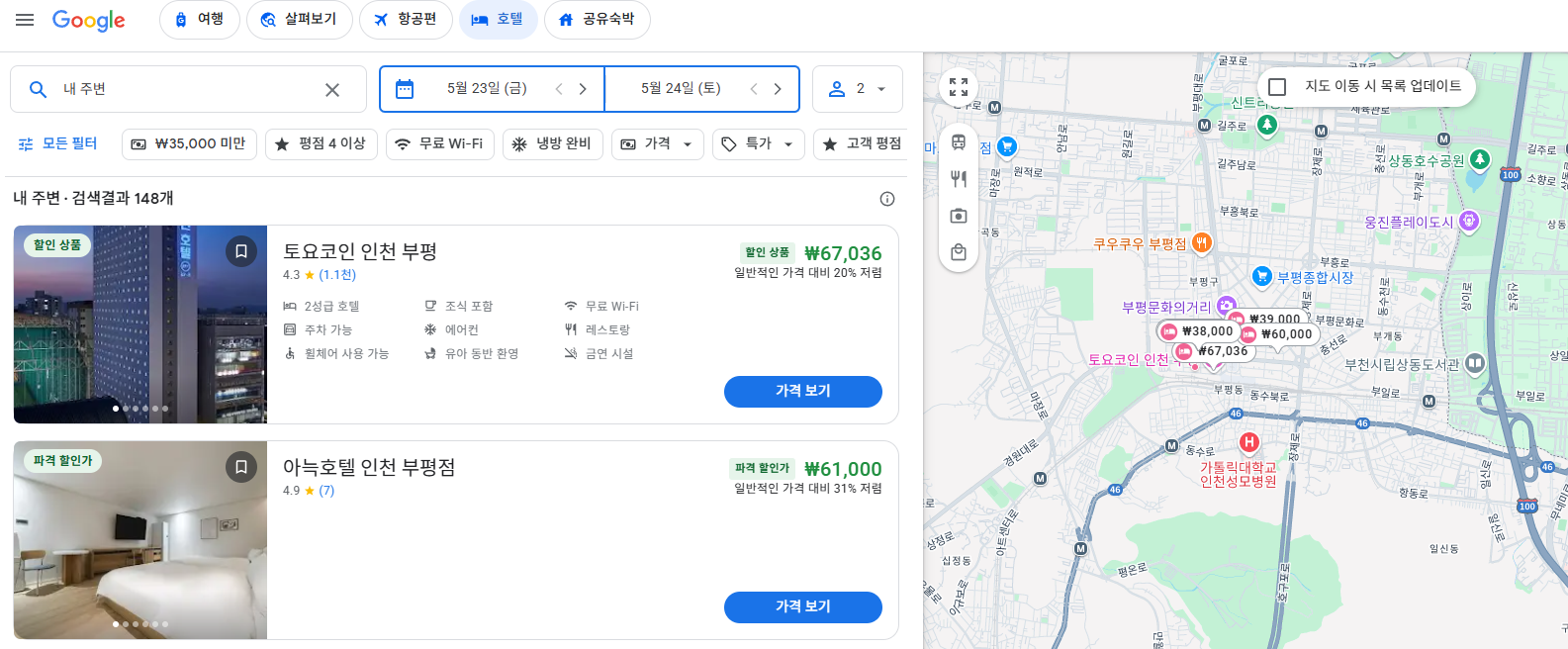
Task: Toggle the 무료 Wi-Fi filter chip
Action: [x=440, y=144]
